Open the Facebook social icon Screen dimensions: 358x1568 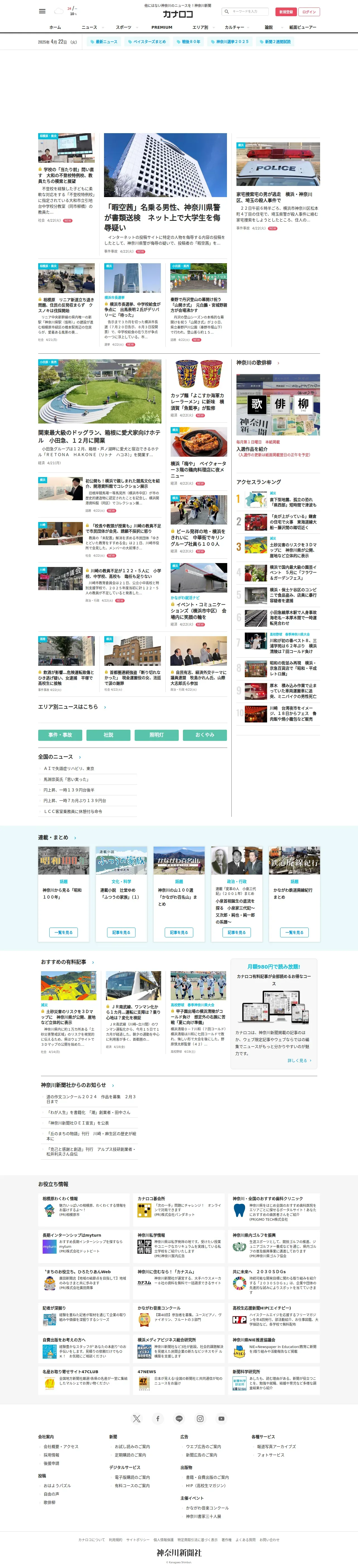pyautogui.click(x=158, y=1418)
